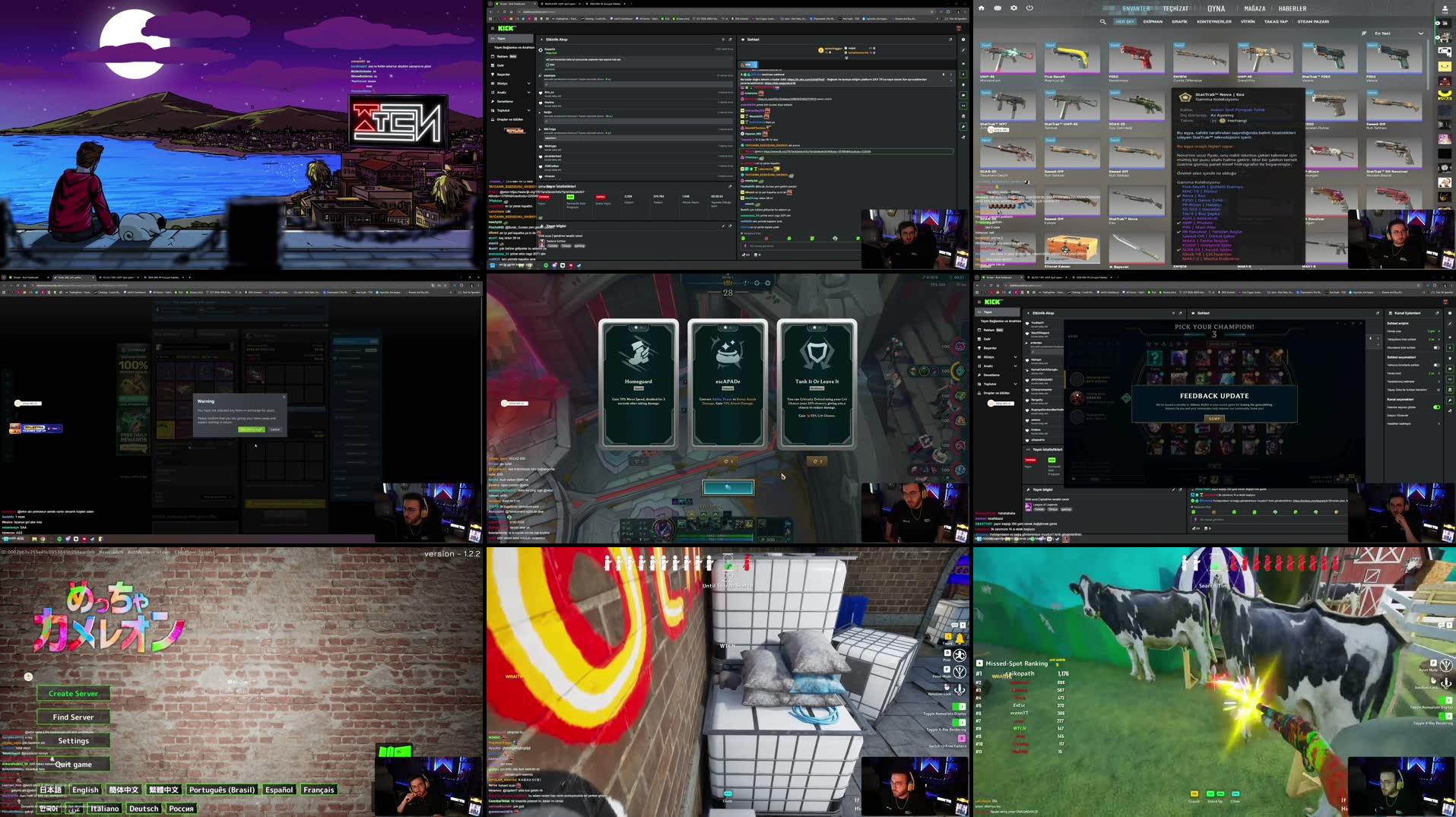Open hamburger menu in Kick dashboard with chat feed
This screenshot has height=817, width=1456.
pos(492,28)
